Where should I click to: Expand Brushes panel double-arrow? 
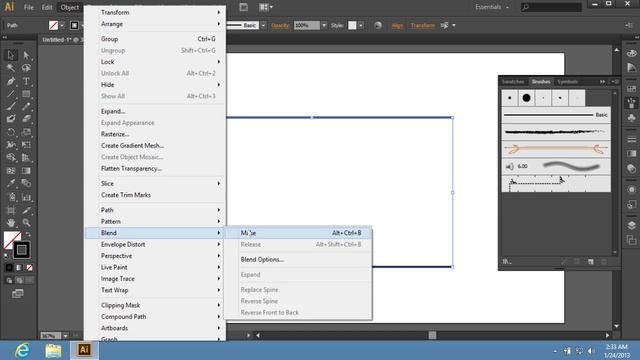(602, 82)
